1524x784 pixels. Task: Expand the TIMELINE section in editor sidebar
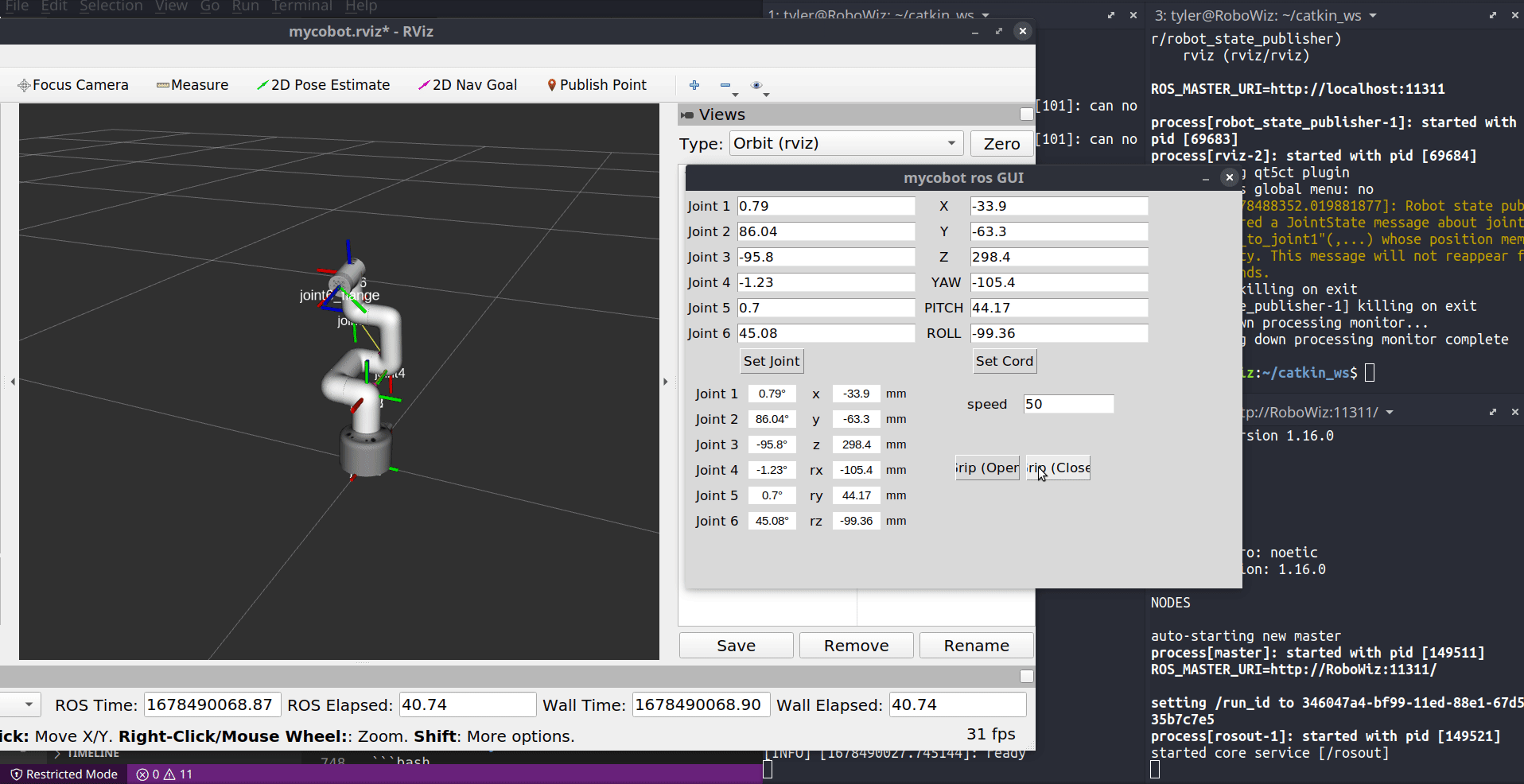tap(87, 753)
